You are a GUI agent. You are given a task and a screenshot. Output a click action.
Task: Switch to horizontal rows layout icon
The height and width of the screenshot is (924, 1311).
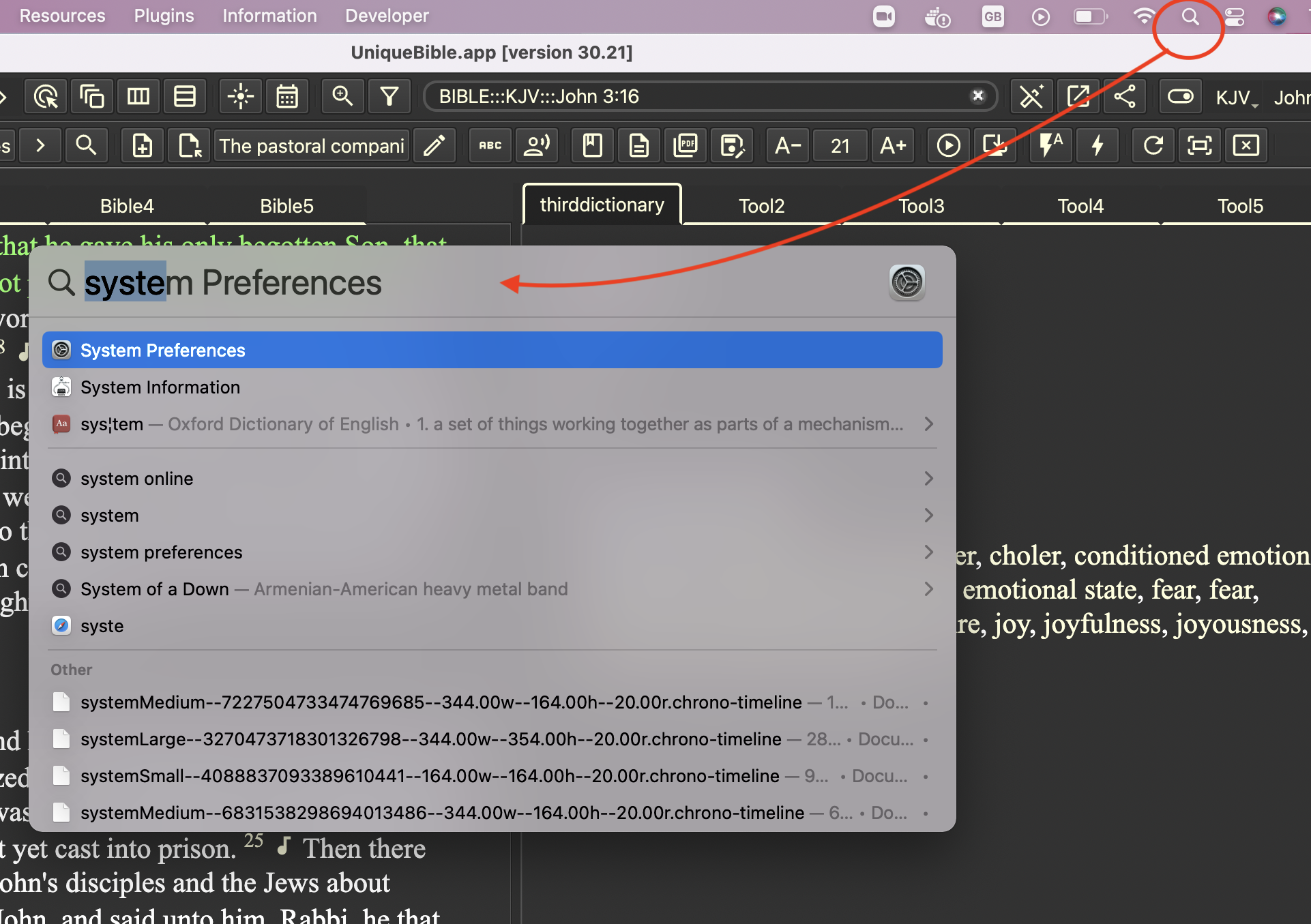(185, 96)
